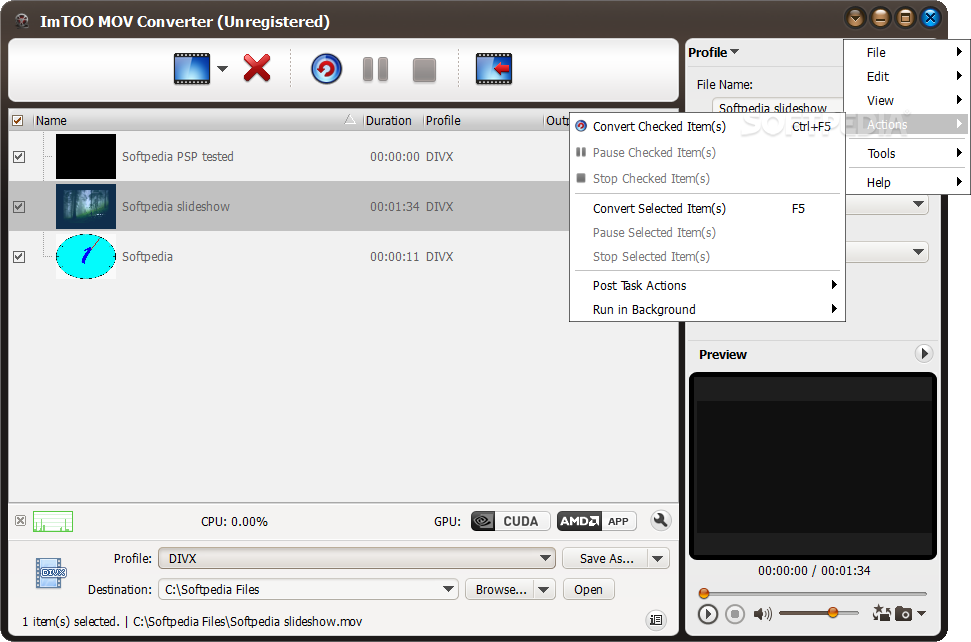
Task: Open the Add File dropdown arrow
Action: point(222,69)
